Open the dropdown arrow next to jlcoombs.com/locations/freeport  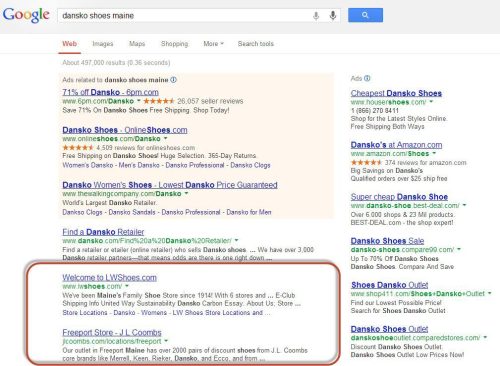166,341
